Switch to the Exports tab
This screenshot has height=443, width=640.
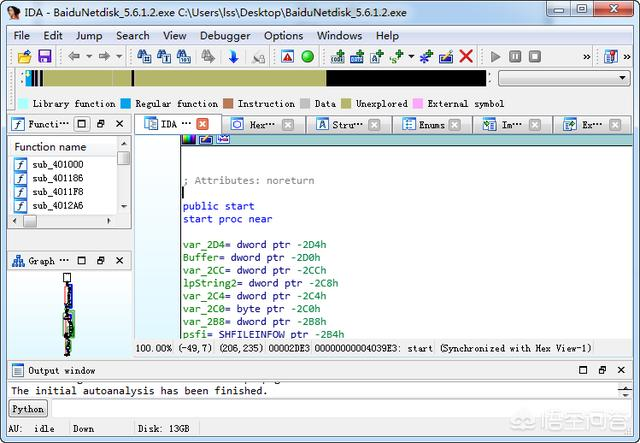pos(592,125)
